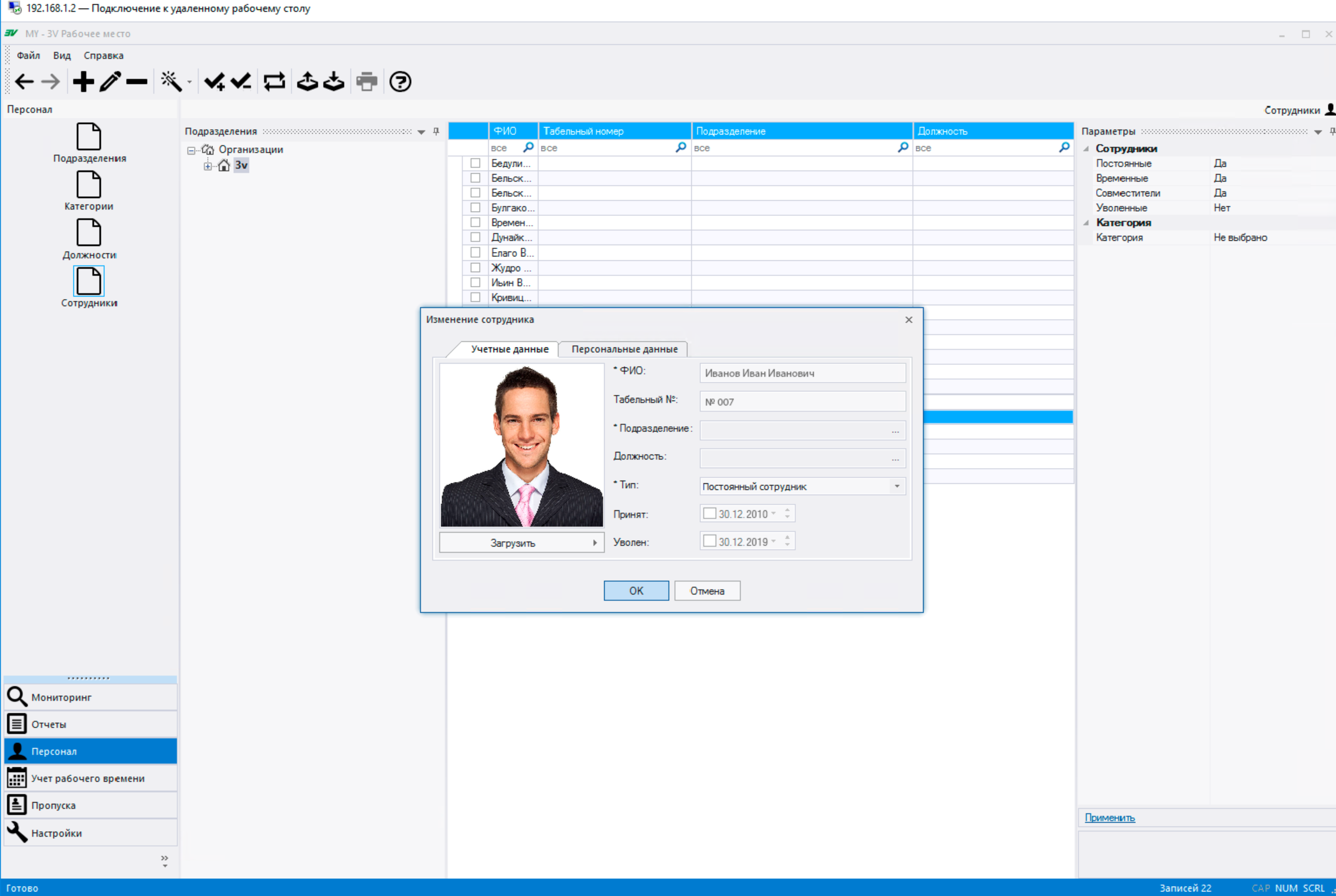Click the checkmark-minus deselect all icon
This screenshot has width=1336, height=896.
[241, 82]
